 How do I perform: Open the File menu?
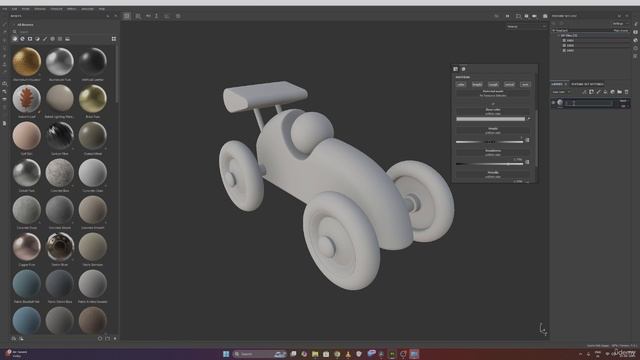(4, 9)
